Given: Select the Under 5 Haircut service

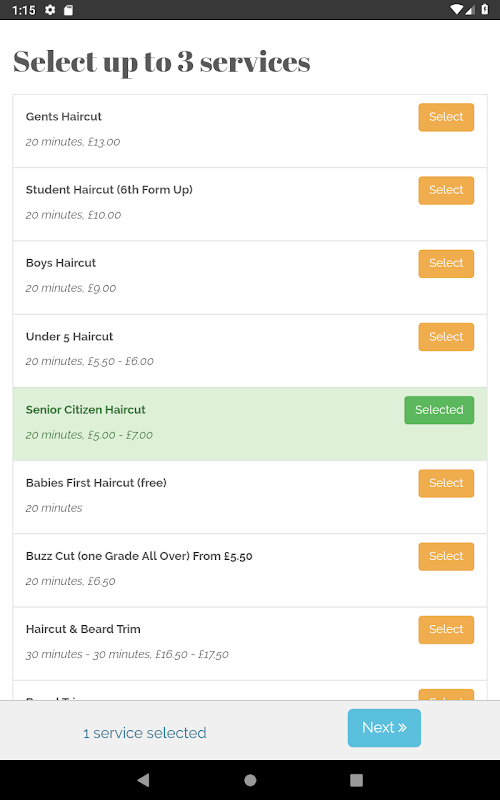Looking at the screenshot, I should 446,337.
